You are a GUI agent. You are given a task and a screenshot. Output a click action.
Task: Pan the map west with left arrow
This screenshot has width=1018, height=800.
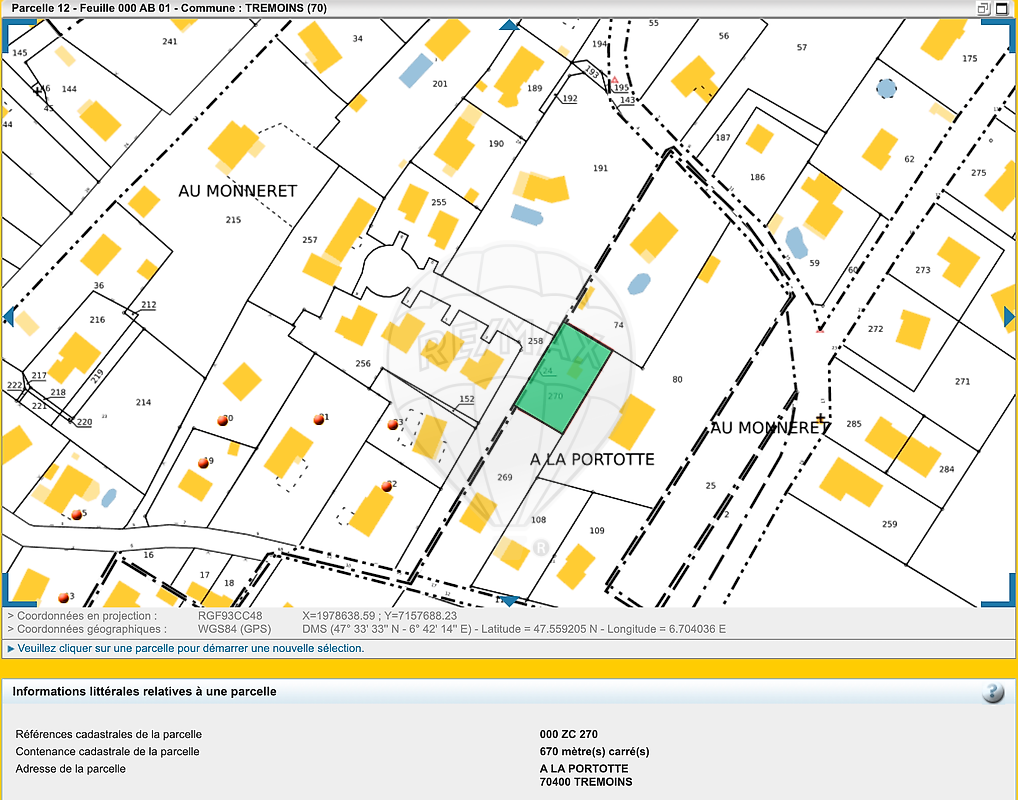tap(8, 317)
